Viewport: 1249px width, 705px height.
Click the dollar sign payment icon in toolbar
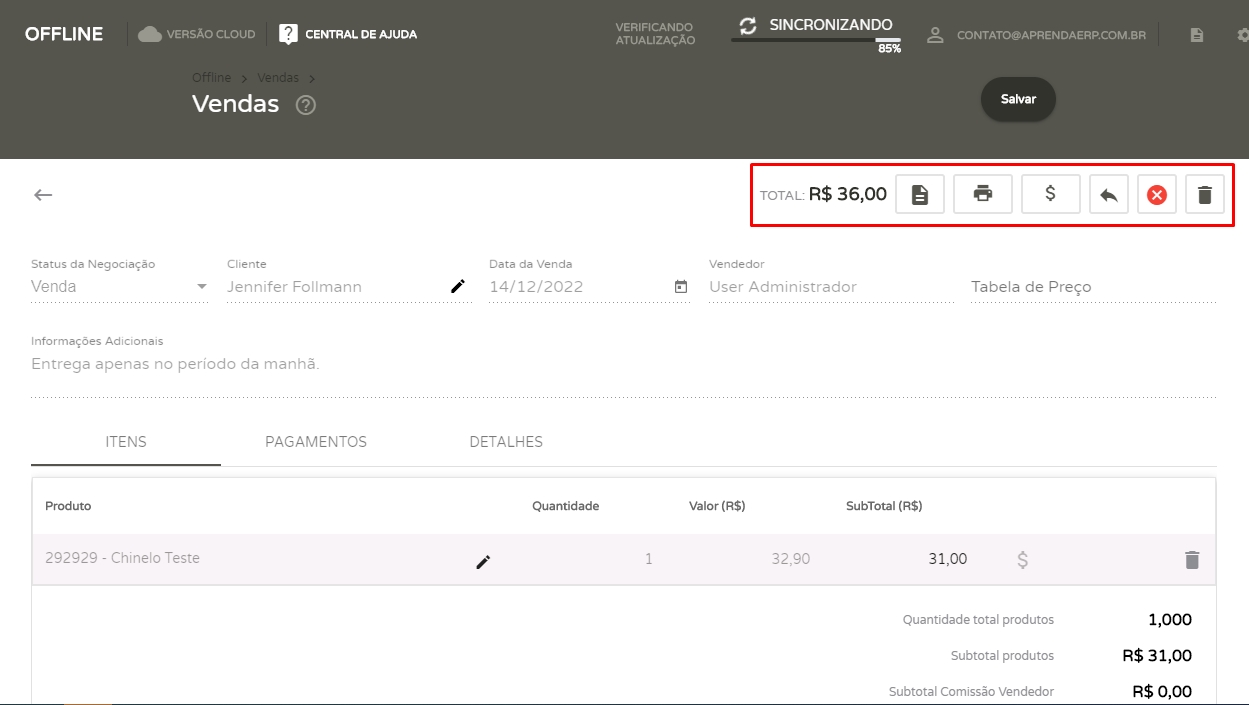(x=1050, y=195)
